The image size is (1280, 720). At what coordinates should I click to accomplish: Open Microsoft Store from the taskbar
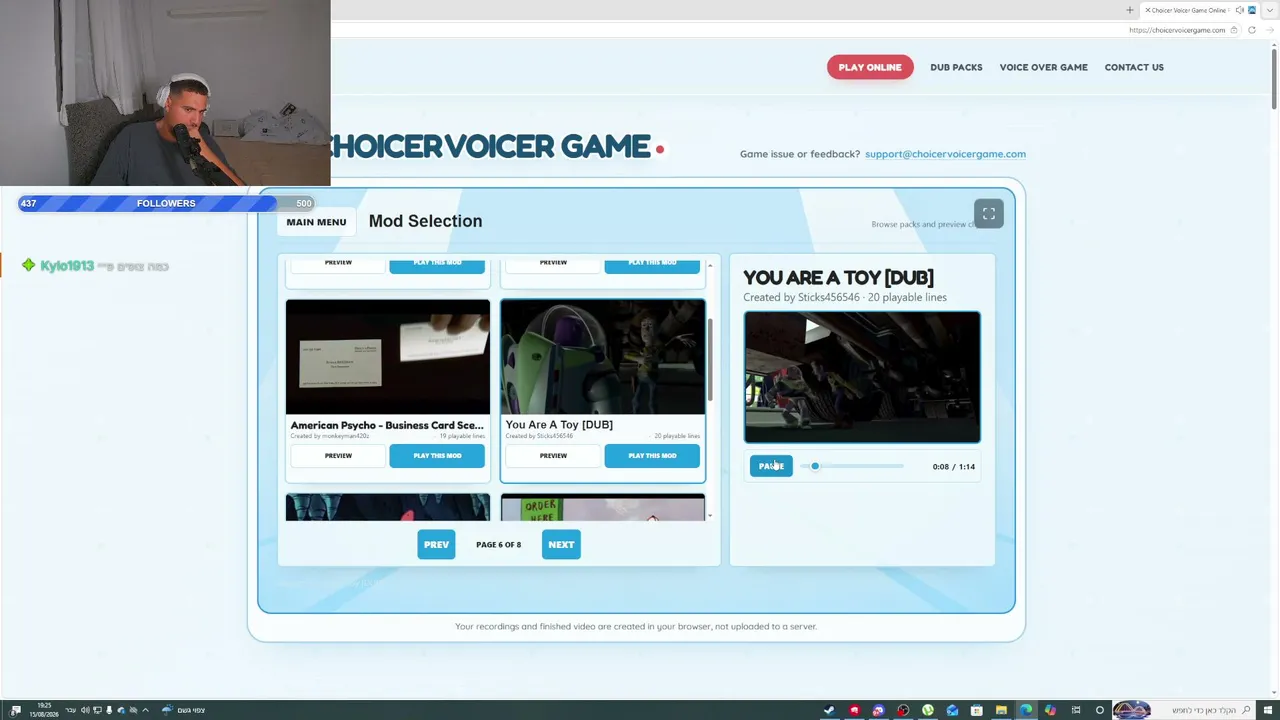coord(977,710)
